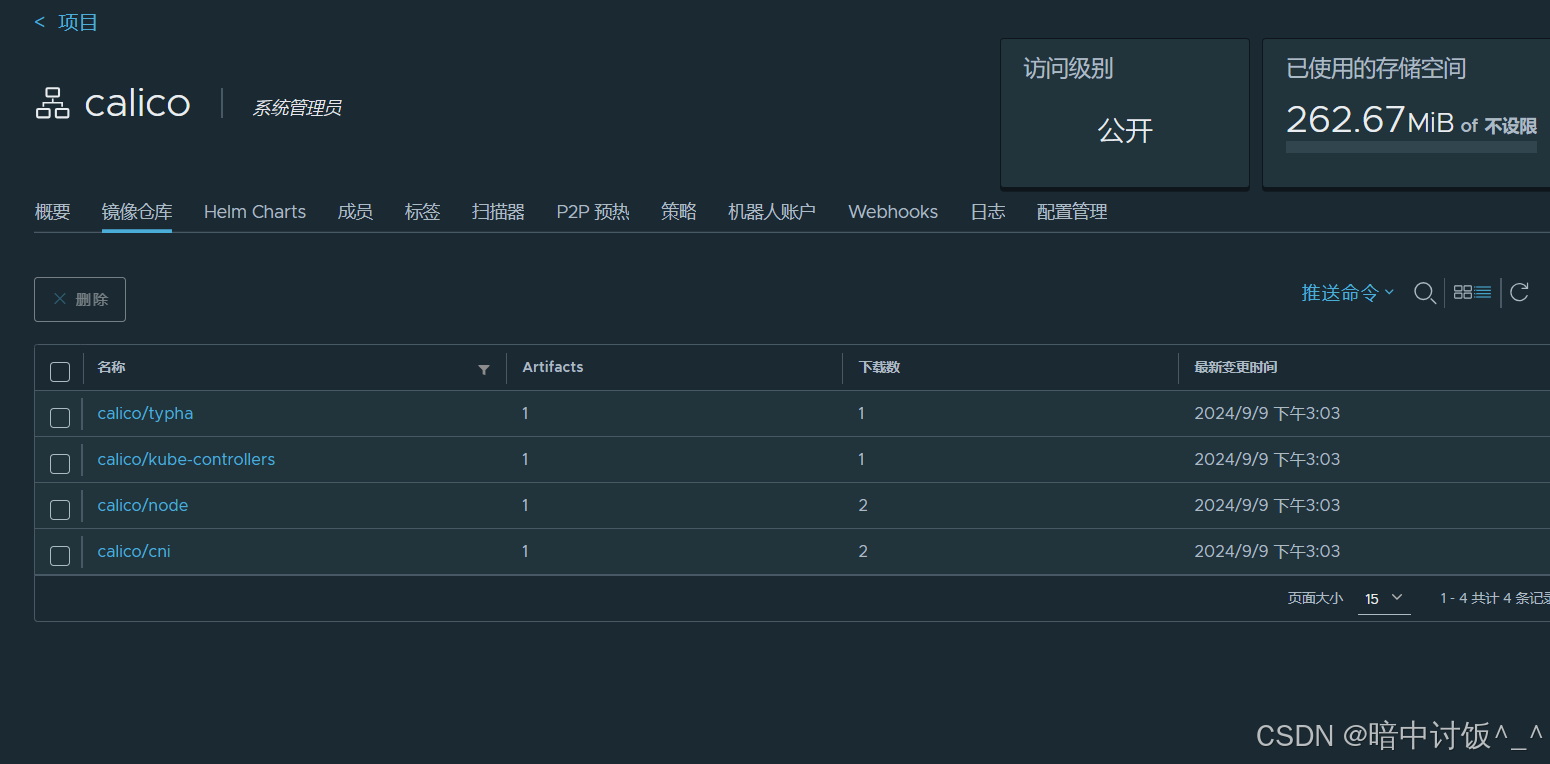Click the 公开 access level value

coord(1125,130)
